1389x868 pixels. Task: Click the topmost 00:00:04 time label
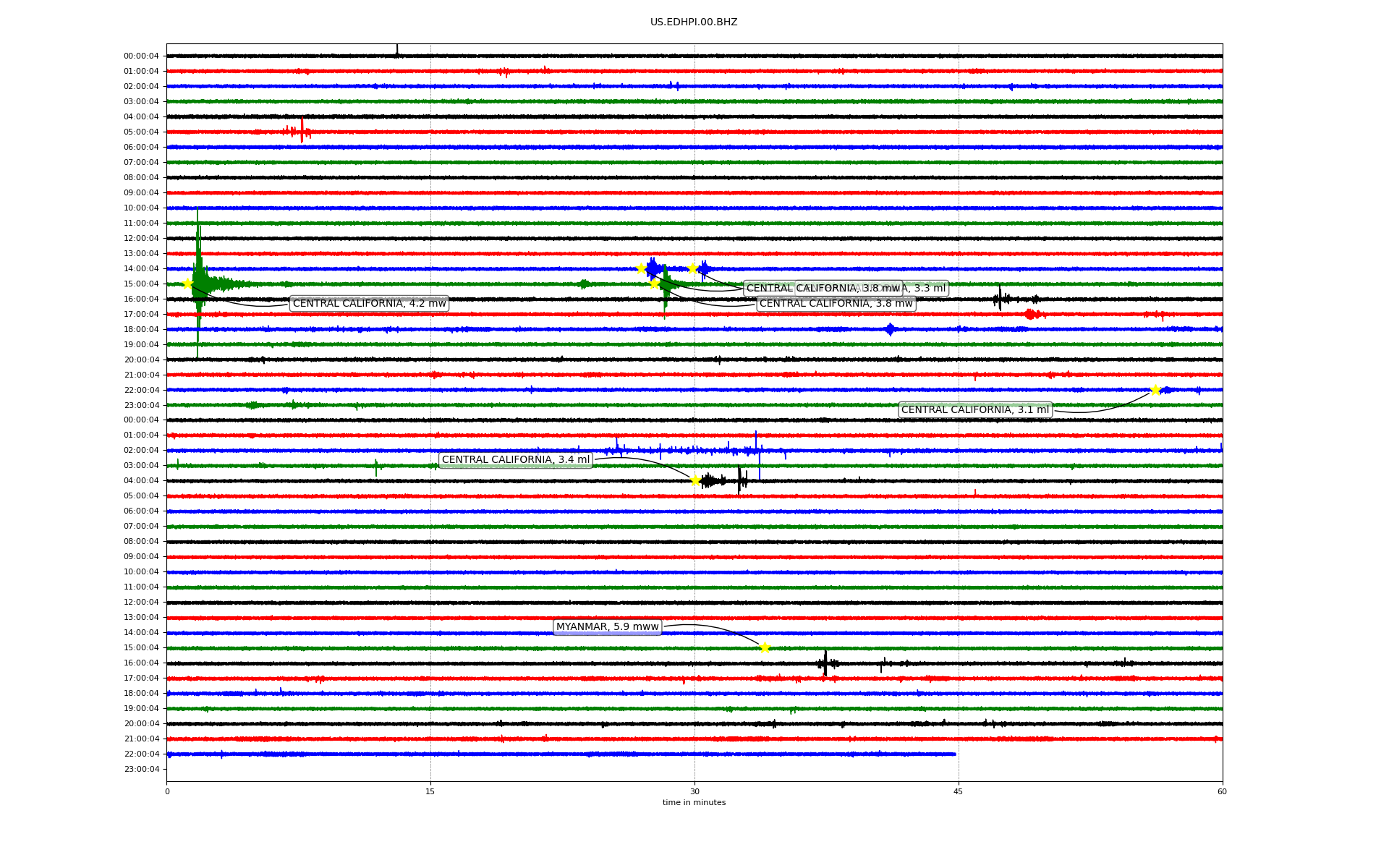click(141, 56)
